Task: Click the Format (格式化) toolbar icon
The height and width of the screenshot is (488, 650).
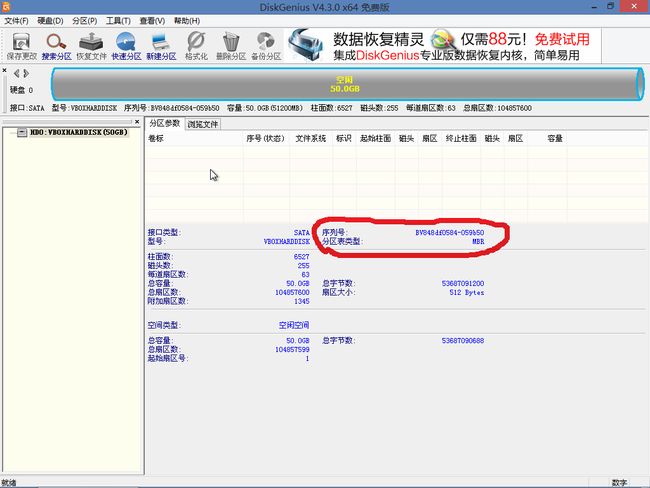Action: click(196, 46)
